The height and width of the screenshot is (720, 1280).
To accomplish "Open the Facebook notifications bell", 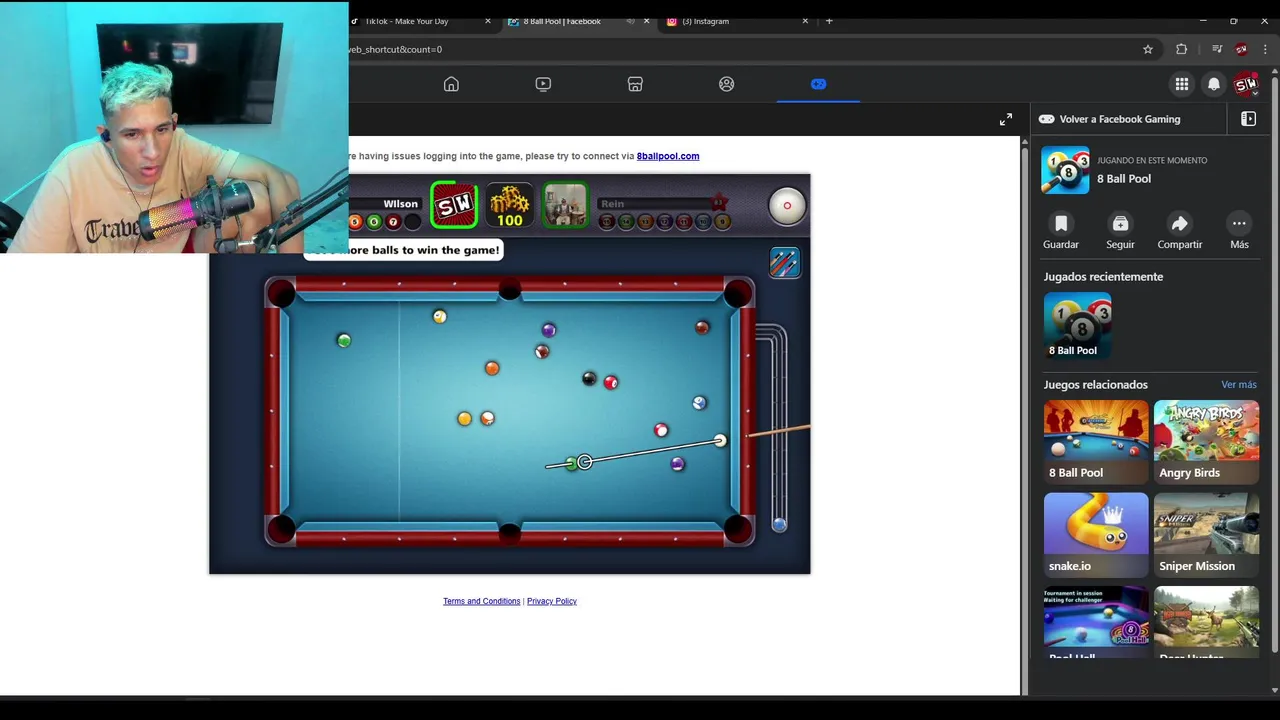I will point(1214,85).
